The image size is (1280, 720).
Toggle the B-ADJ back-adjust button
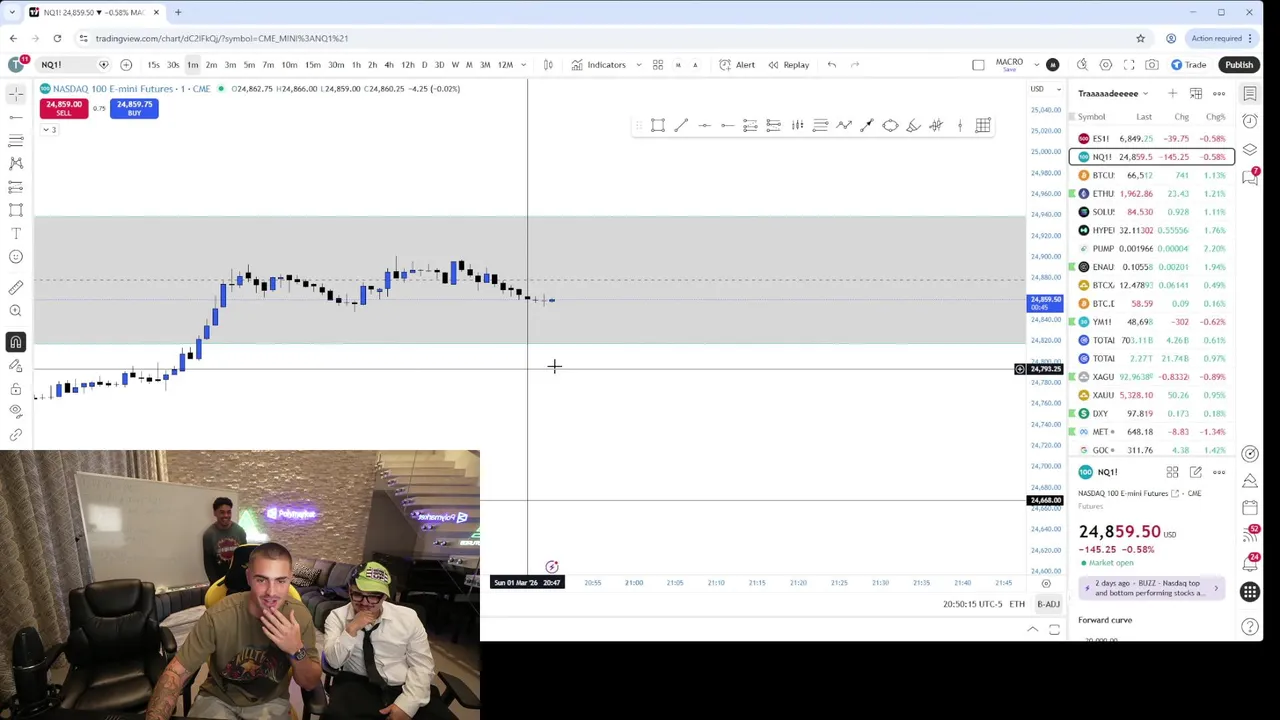[x=1048, y=604]
